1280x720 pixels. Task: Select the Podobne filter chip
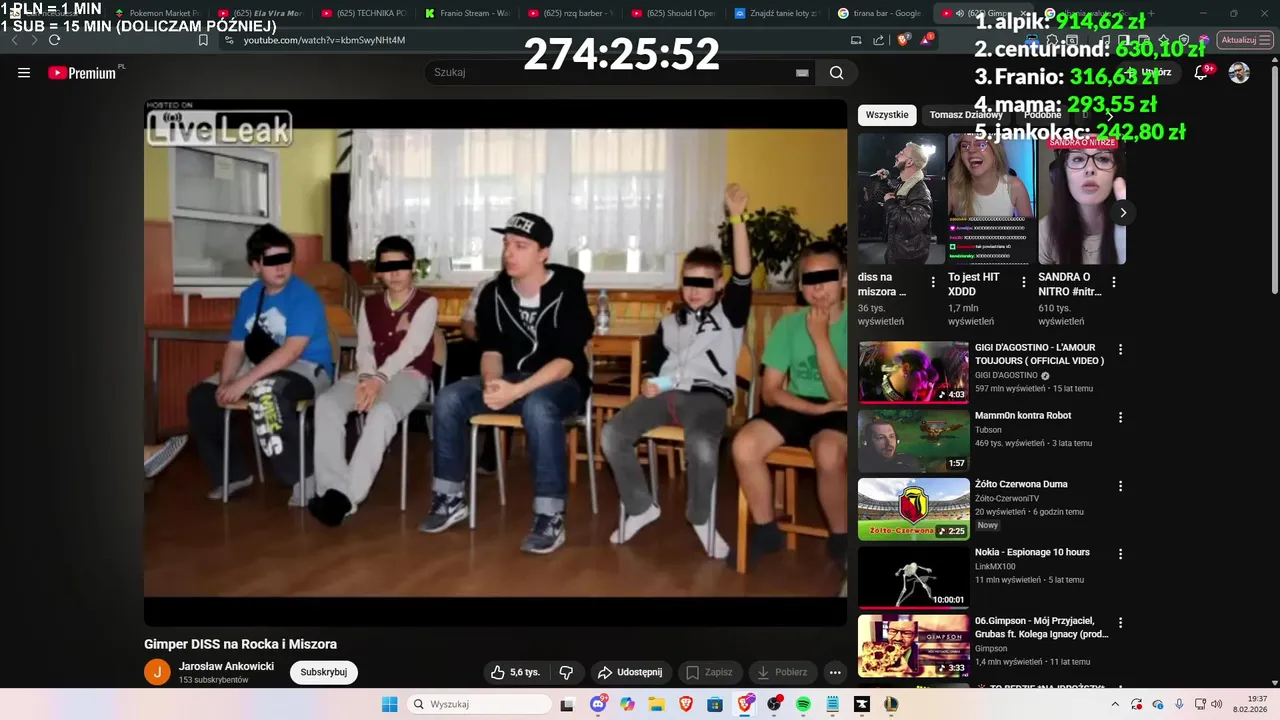pyautogui.click(x=1042, y=115)
